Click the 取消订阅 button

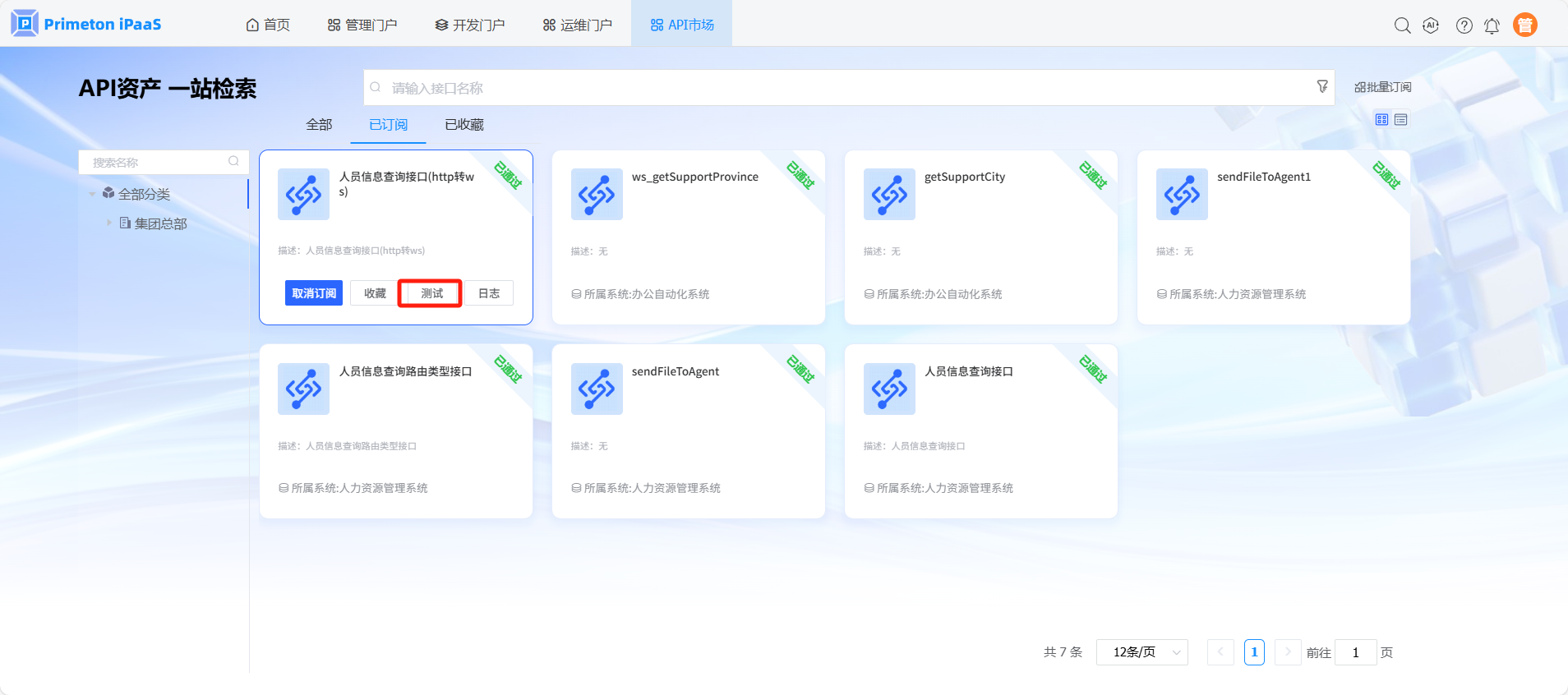(314, 293)
